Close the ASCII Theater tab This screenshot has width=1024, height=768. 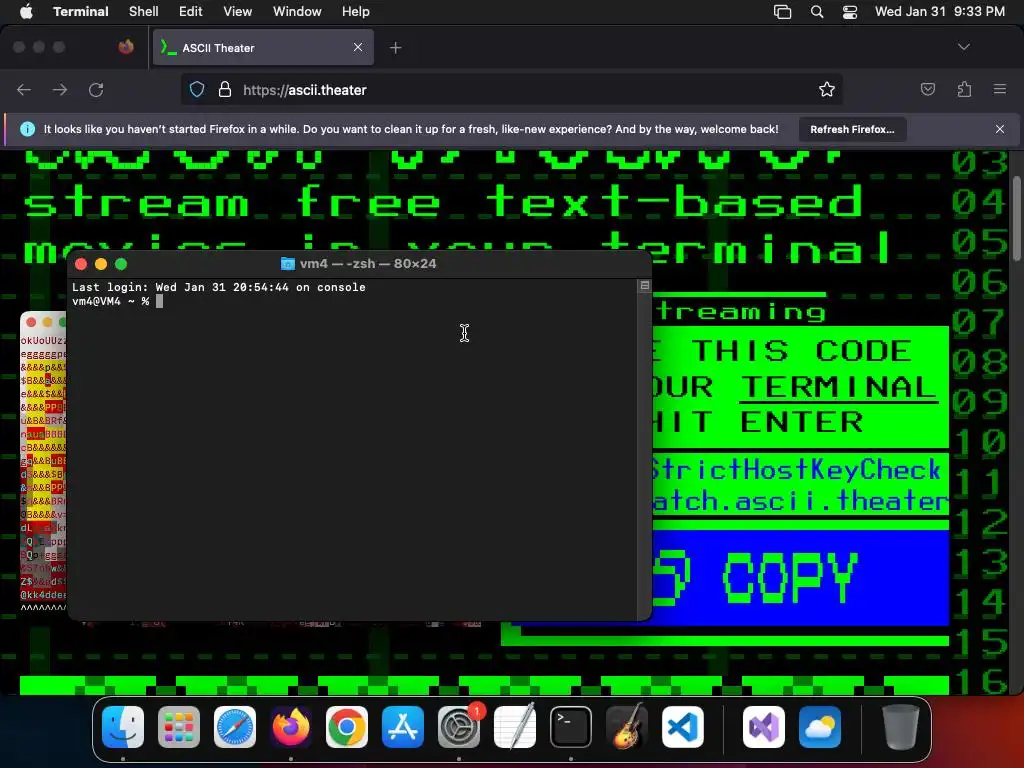point(358,47)
